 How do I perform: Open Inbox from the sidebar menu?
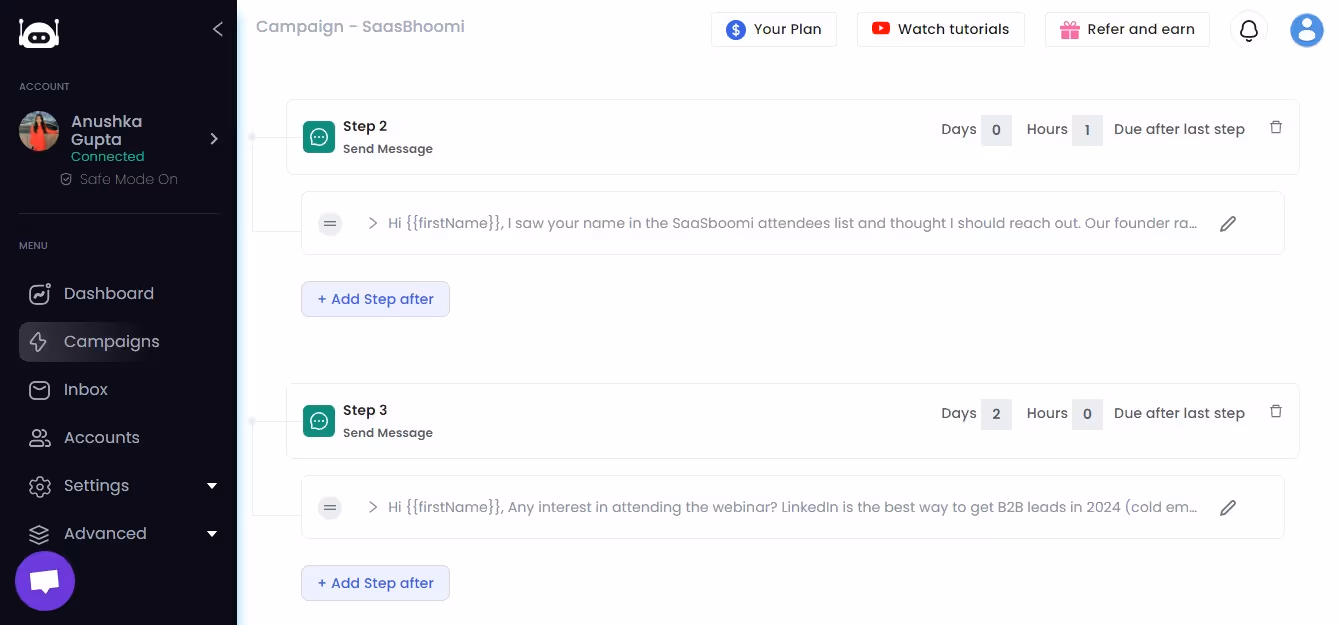pos(86,390)
